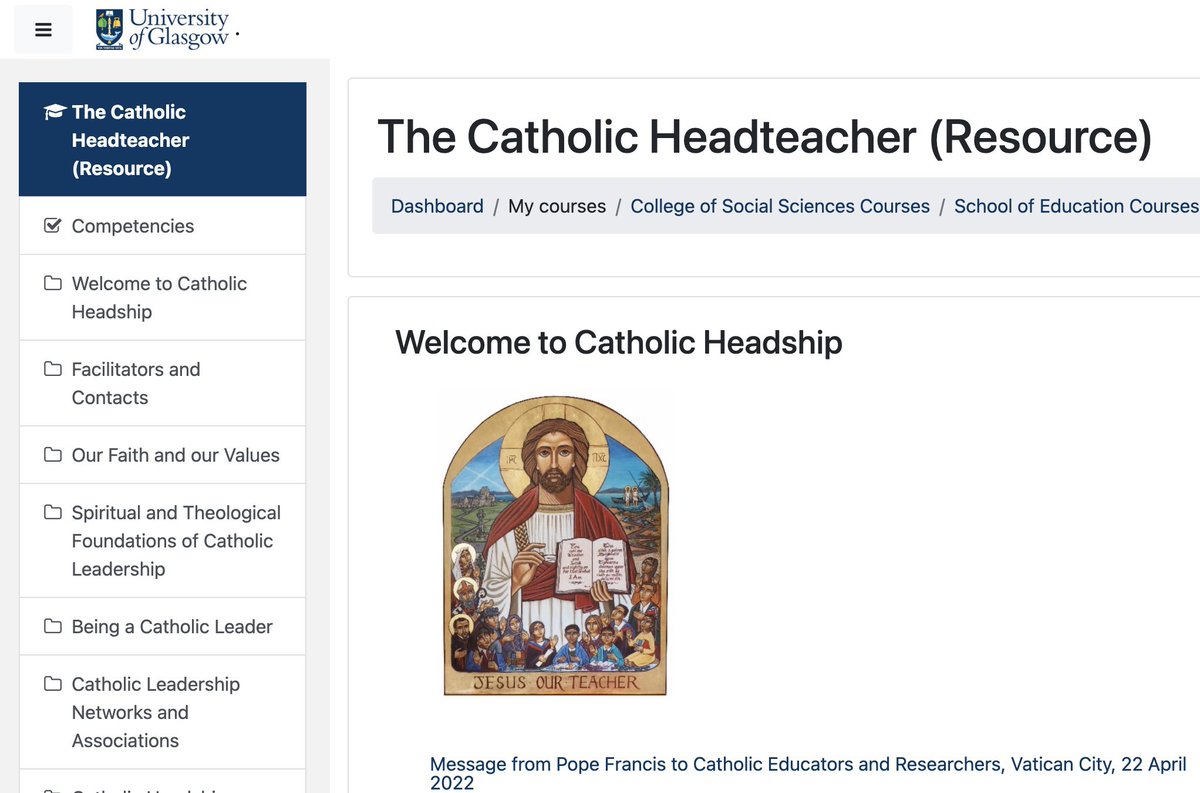This screenshot has width=1200, height=793.
Task: Click the graduation cap icon beside course title
Action: 54,112
